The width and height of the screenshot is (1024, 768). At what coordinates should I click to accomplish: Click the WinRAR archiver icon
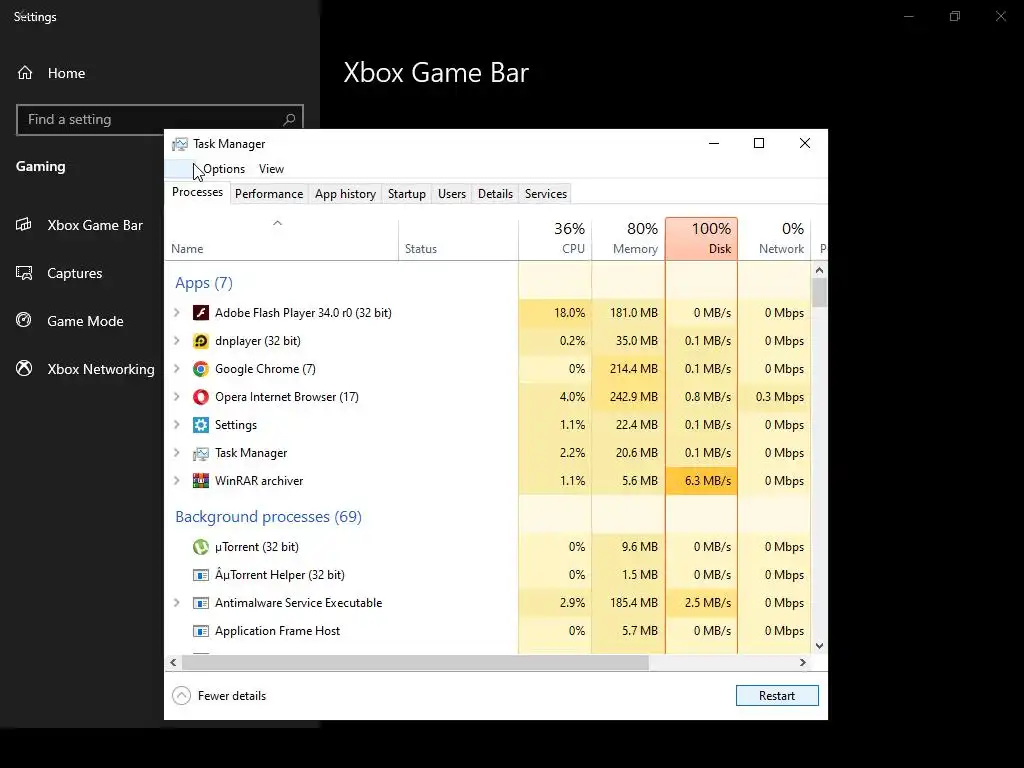pos(200,481)
